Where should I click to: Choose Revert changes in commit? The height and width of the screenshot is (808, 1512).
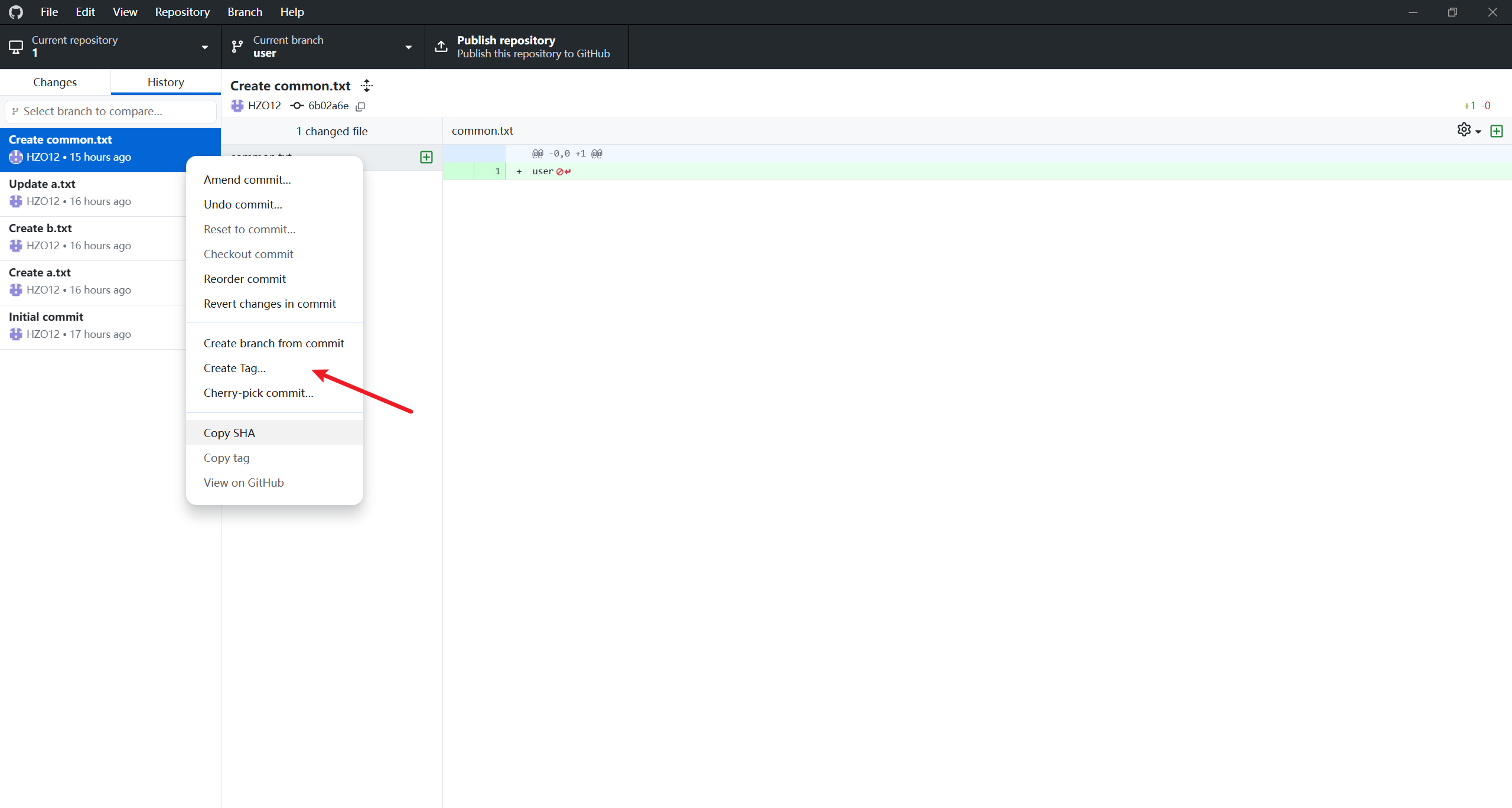coord(269,304)
